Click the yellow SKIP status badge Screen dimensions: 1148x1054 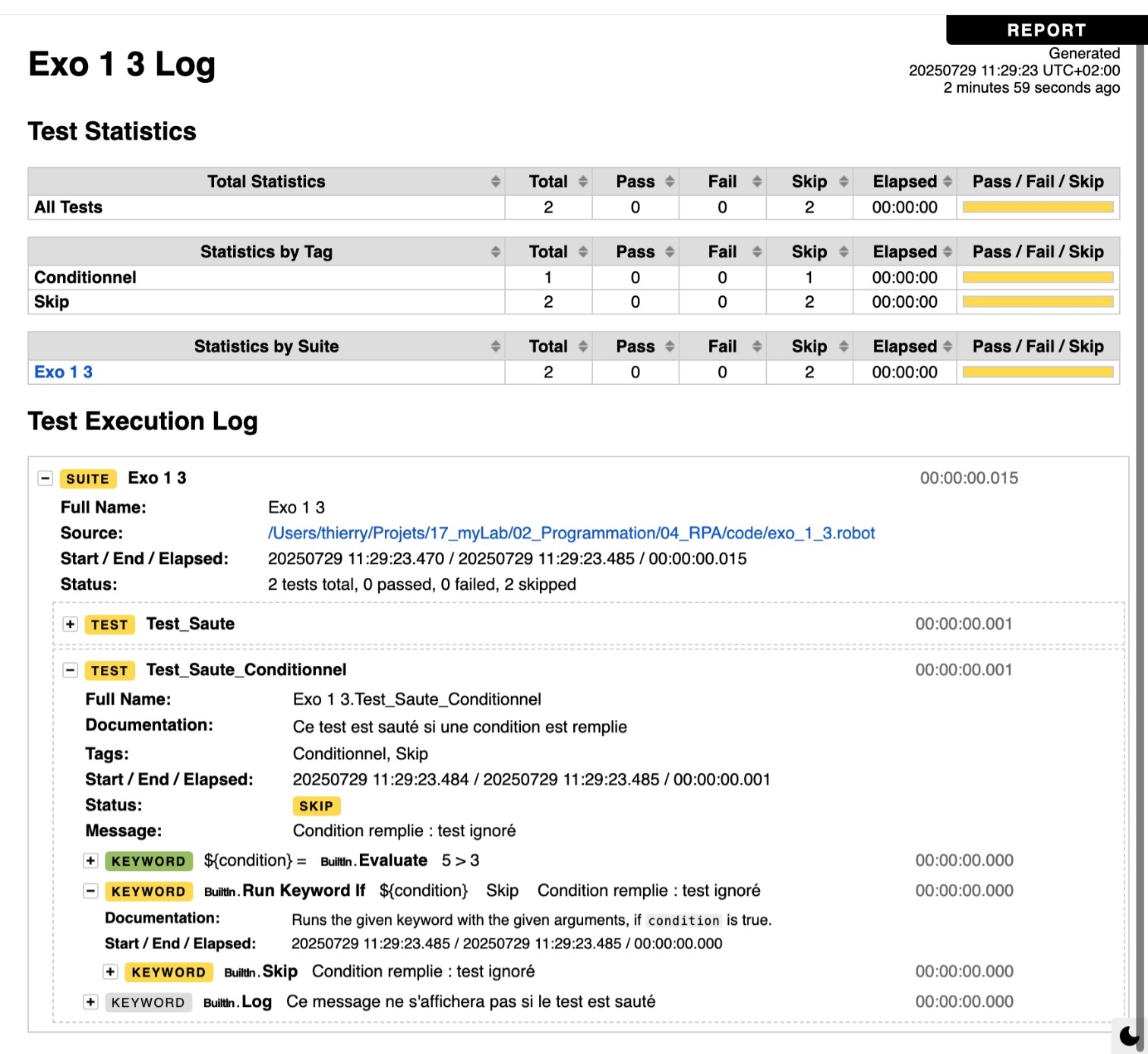(316, 806)
